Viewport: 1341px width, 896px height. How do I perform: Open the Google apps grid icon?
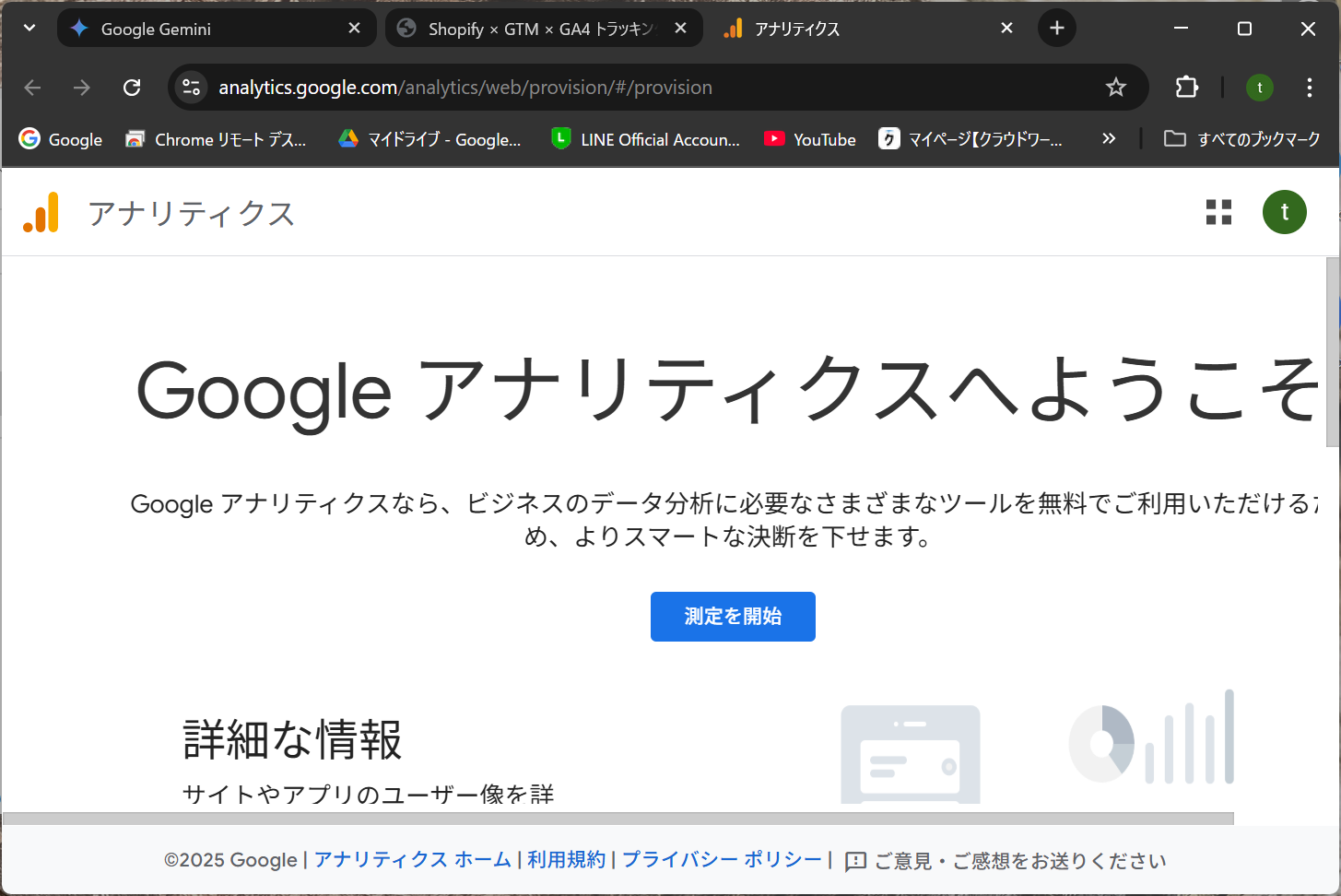[1218, 212]
